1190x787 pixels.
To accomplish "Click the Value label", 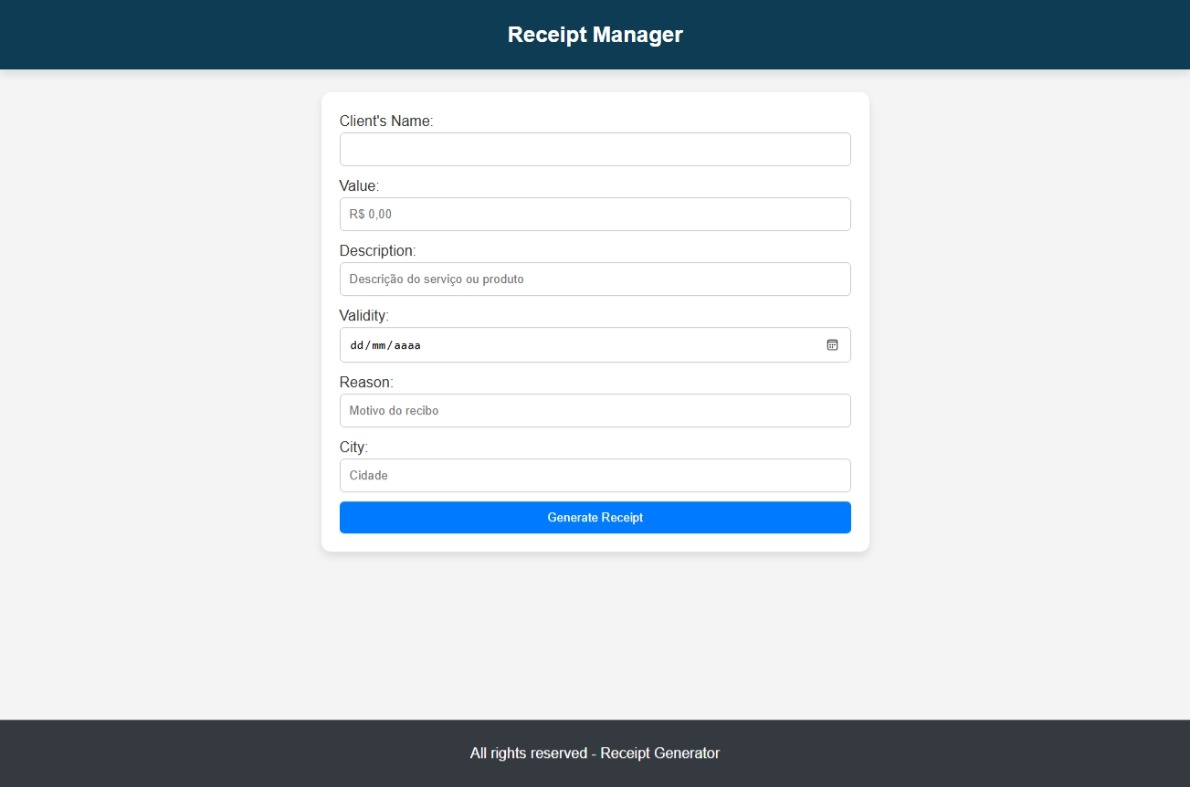I will click(x=356, y=184).
